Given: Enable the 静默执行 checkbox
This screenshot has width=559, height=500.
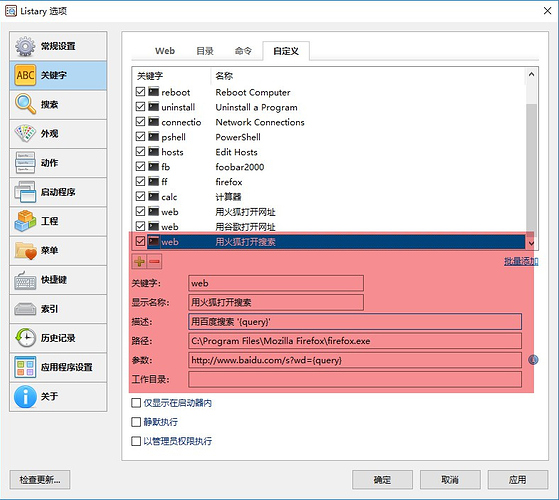Looking at the screenshot, I should [136, 422].
